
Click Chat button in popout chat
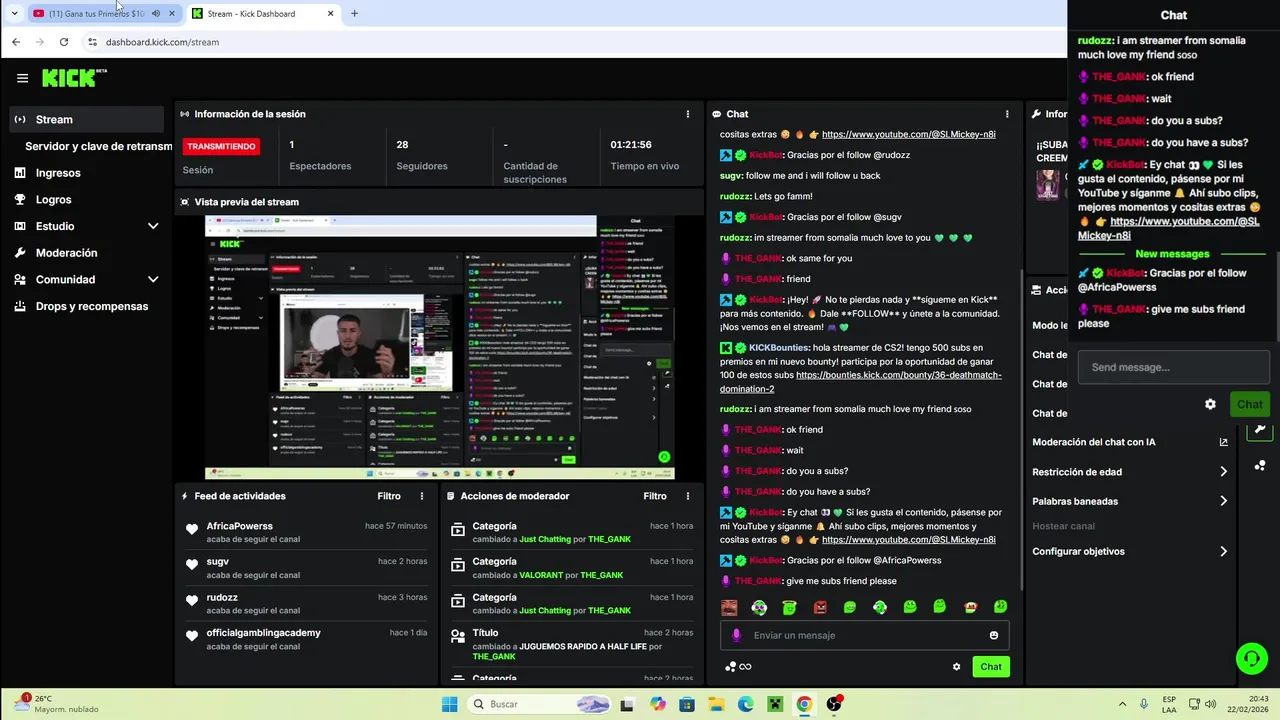click(x=1249, y=404)
